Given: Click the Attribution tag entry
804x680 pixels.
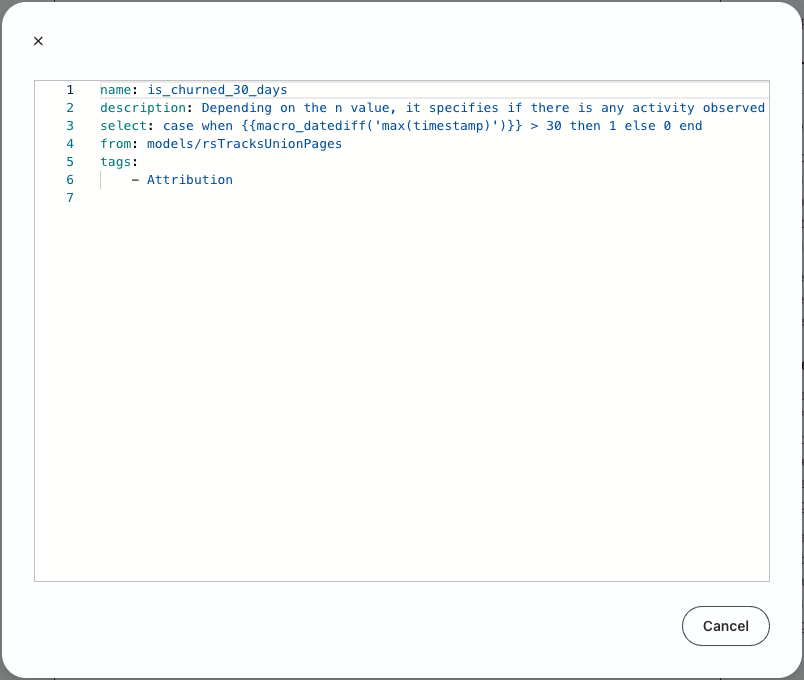Looking at the screenshot, I should tap(190, 179).
